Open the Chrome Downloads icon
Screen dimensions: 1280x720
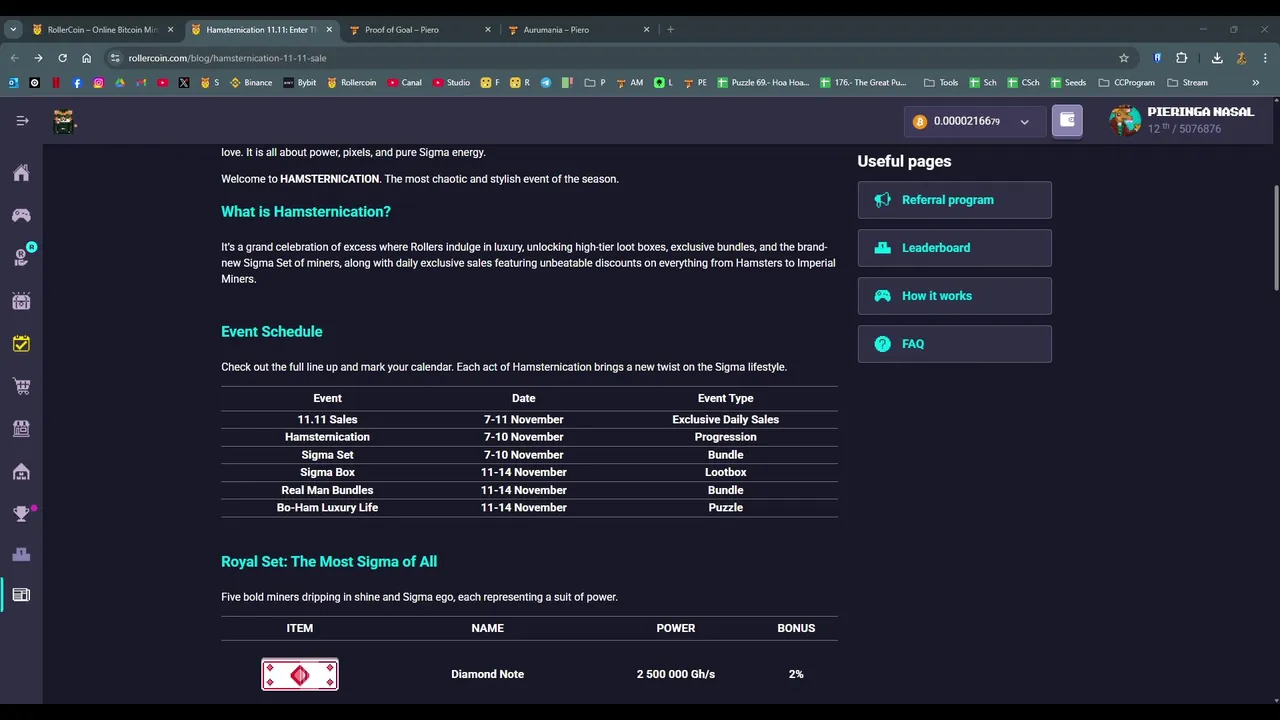tap(1217, 58)
